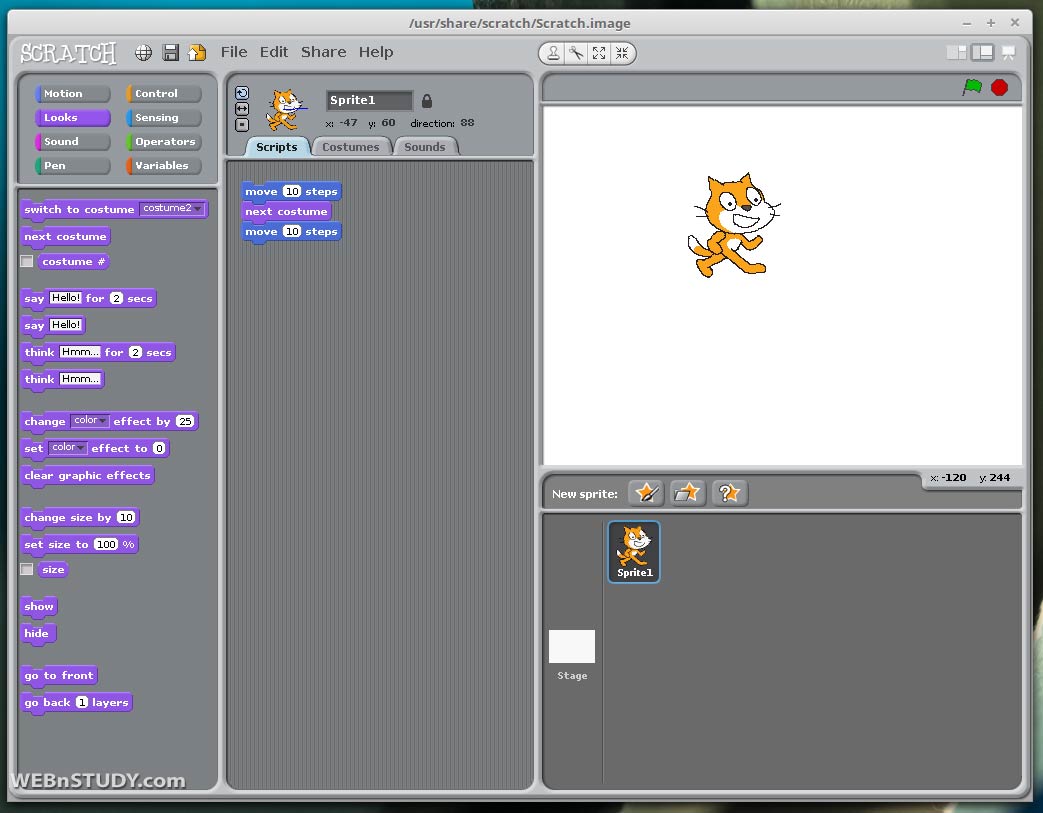This screenshot has height=813, width=1043.
Task: Open the Help menu
Action: 376,52
